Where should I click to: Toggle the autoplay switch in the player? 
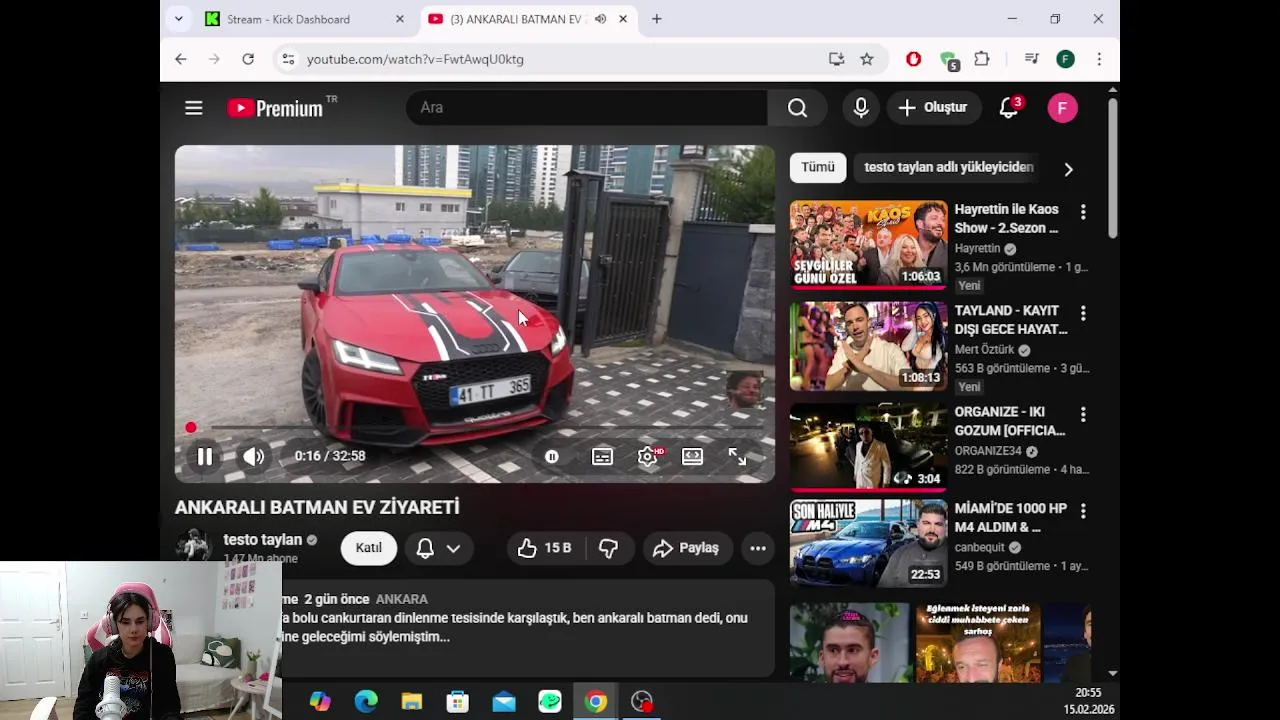click(551, 457)
